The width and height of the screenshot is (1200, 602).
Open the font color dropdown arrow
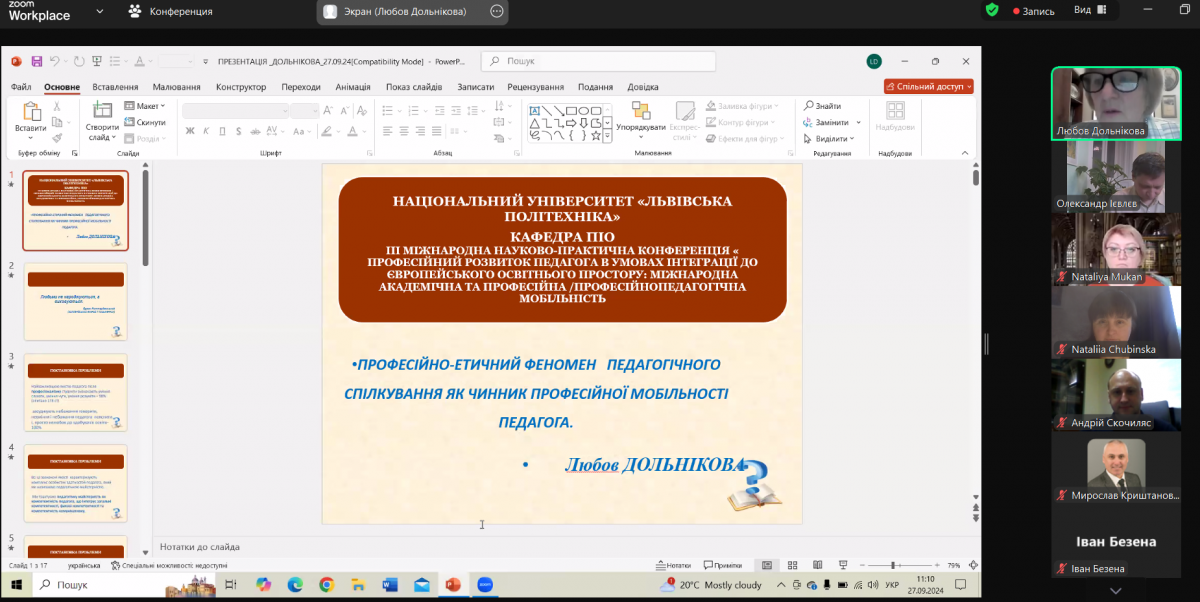point(363,131)
